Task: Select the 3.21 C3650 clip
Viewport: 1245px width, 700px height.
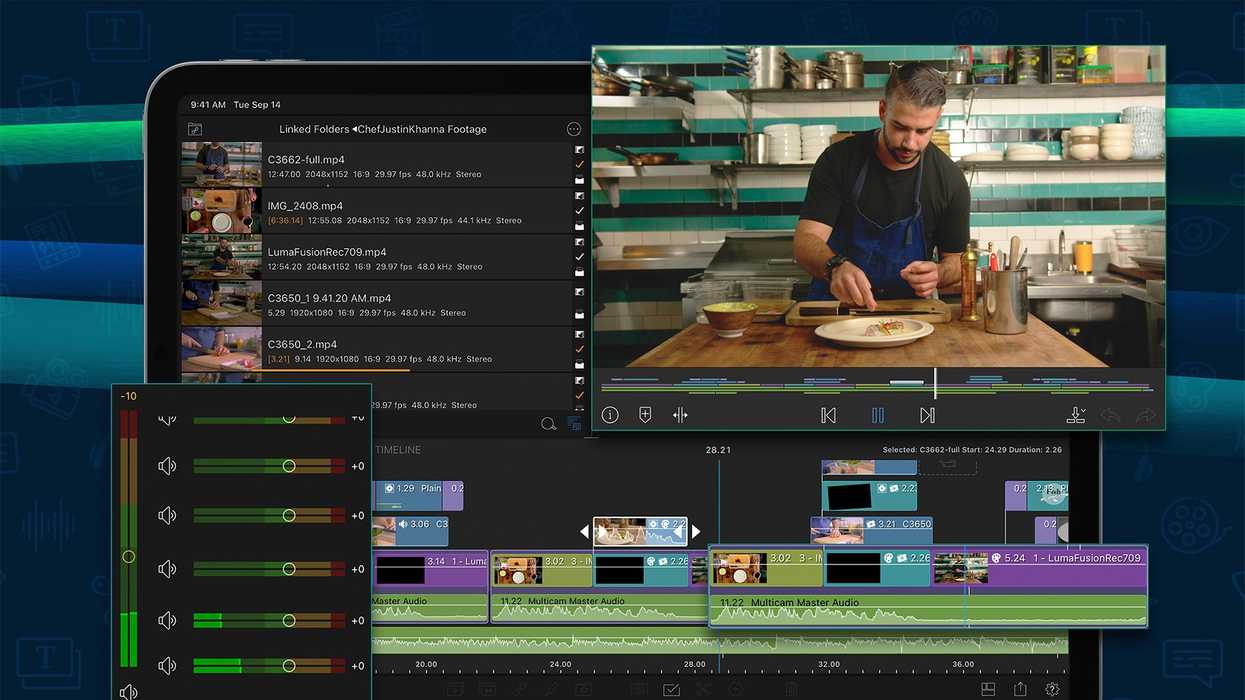Action: pyautogui.click(x=871, y=530)
